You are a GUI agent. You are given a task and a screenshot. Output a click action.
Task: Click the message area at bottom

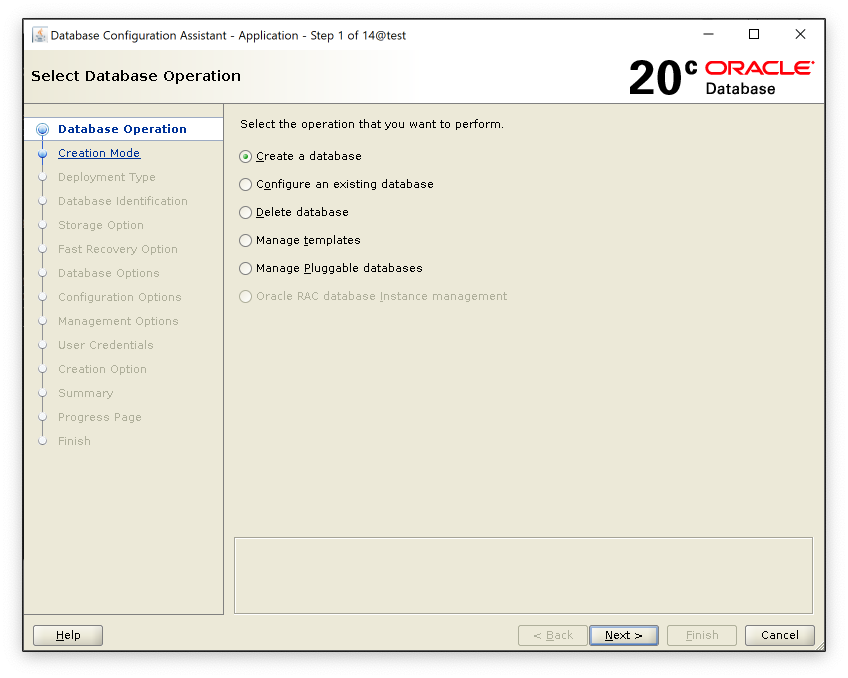[523, 575]
